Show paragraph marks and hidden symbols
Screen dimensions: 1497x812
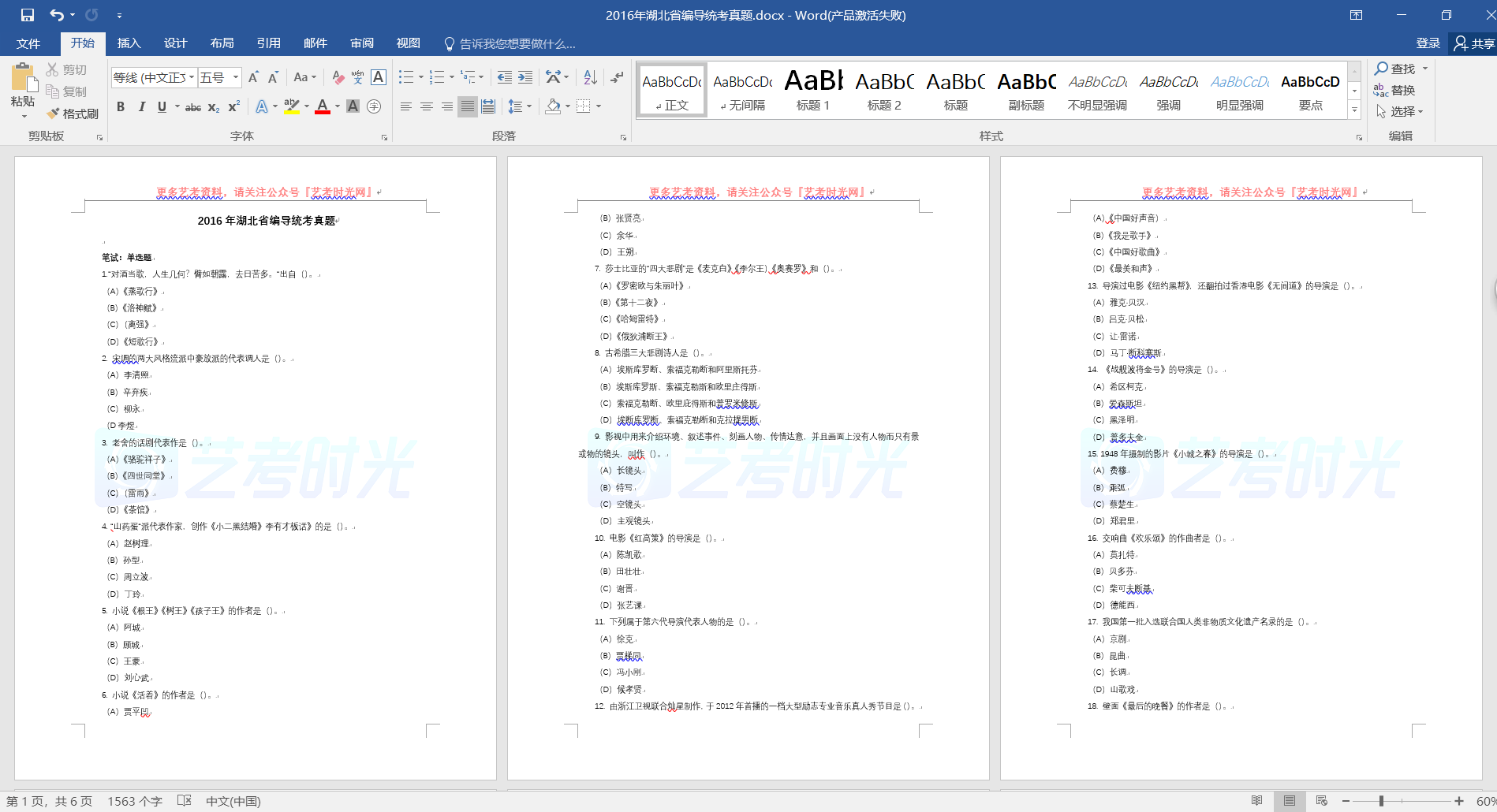point(617,77)
